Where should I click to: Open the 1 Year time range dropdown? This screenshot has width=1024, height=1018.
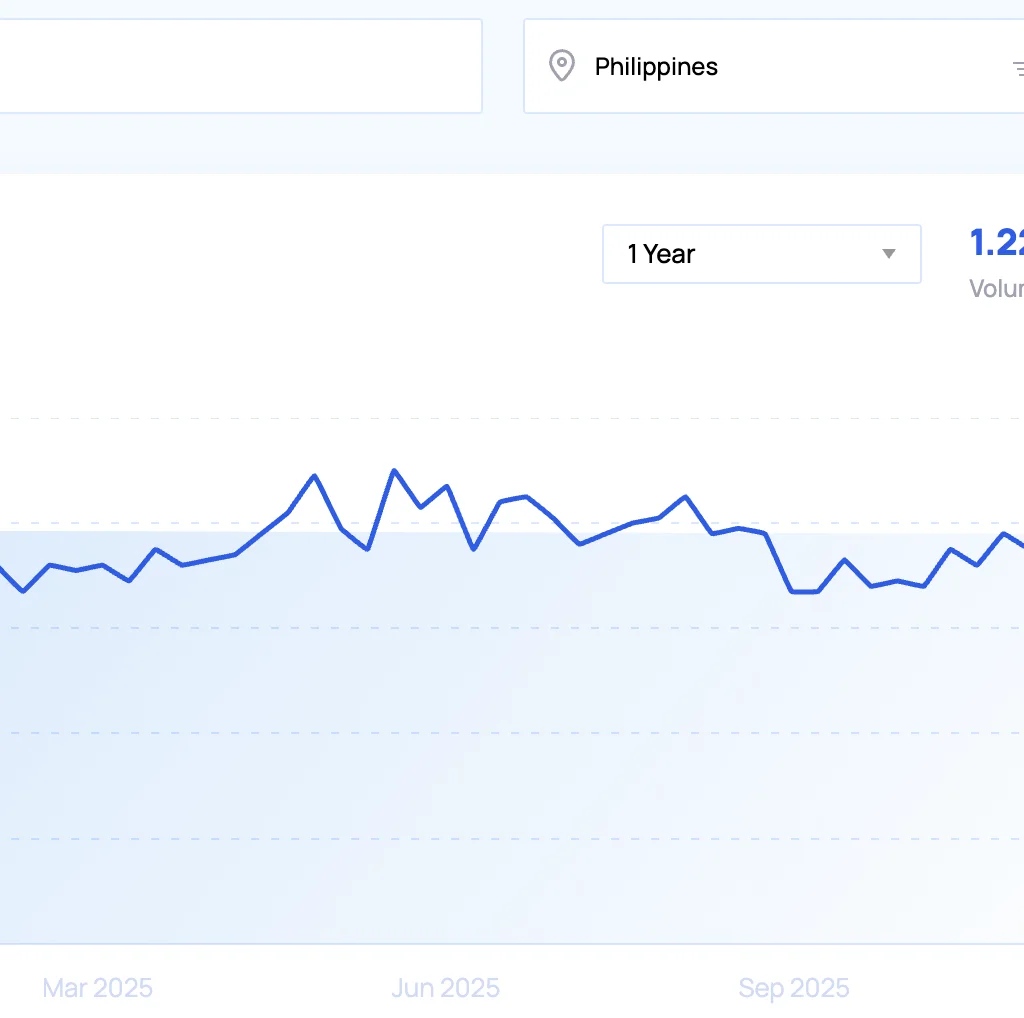tap(762, 254)
